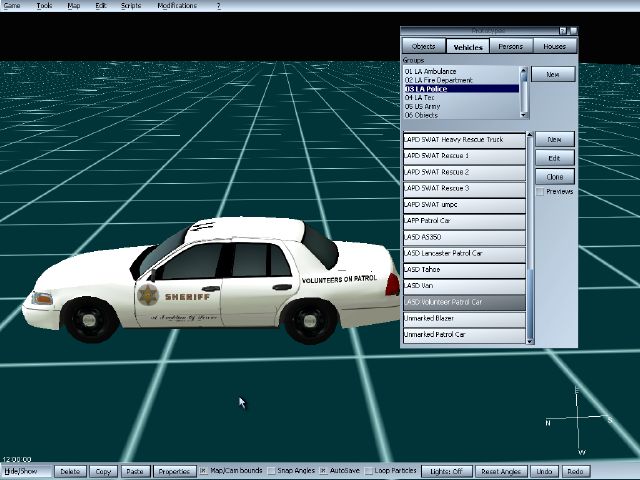Viewport: 640px width, 480px height.
Task: Click the Prototypes panel help icon
Action: (x=563, y=31)
